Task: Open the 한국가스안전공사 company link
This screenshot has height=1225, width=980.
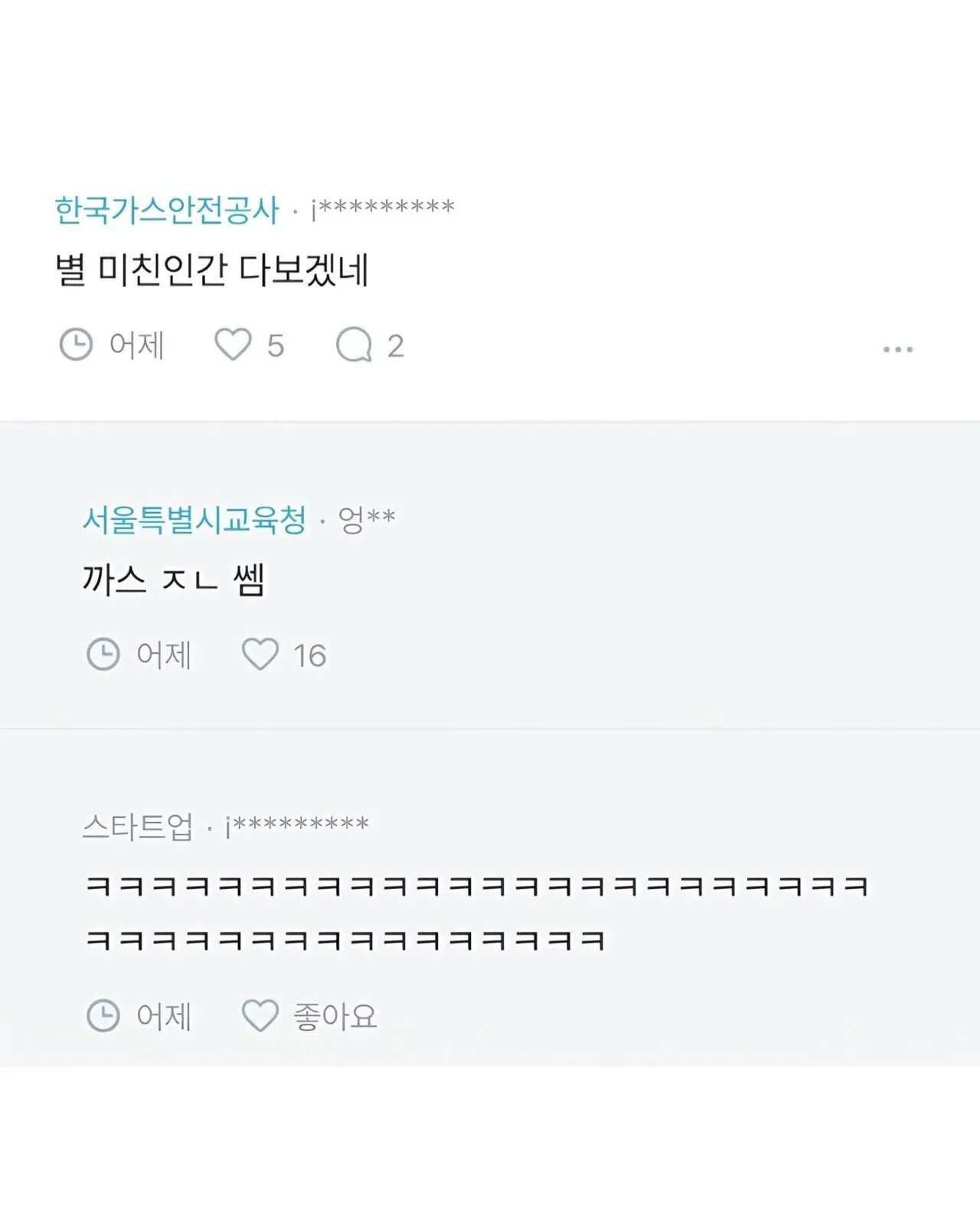Action: point(167,210)
